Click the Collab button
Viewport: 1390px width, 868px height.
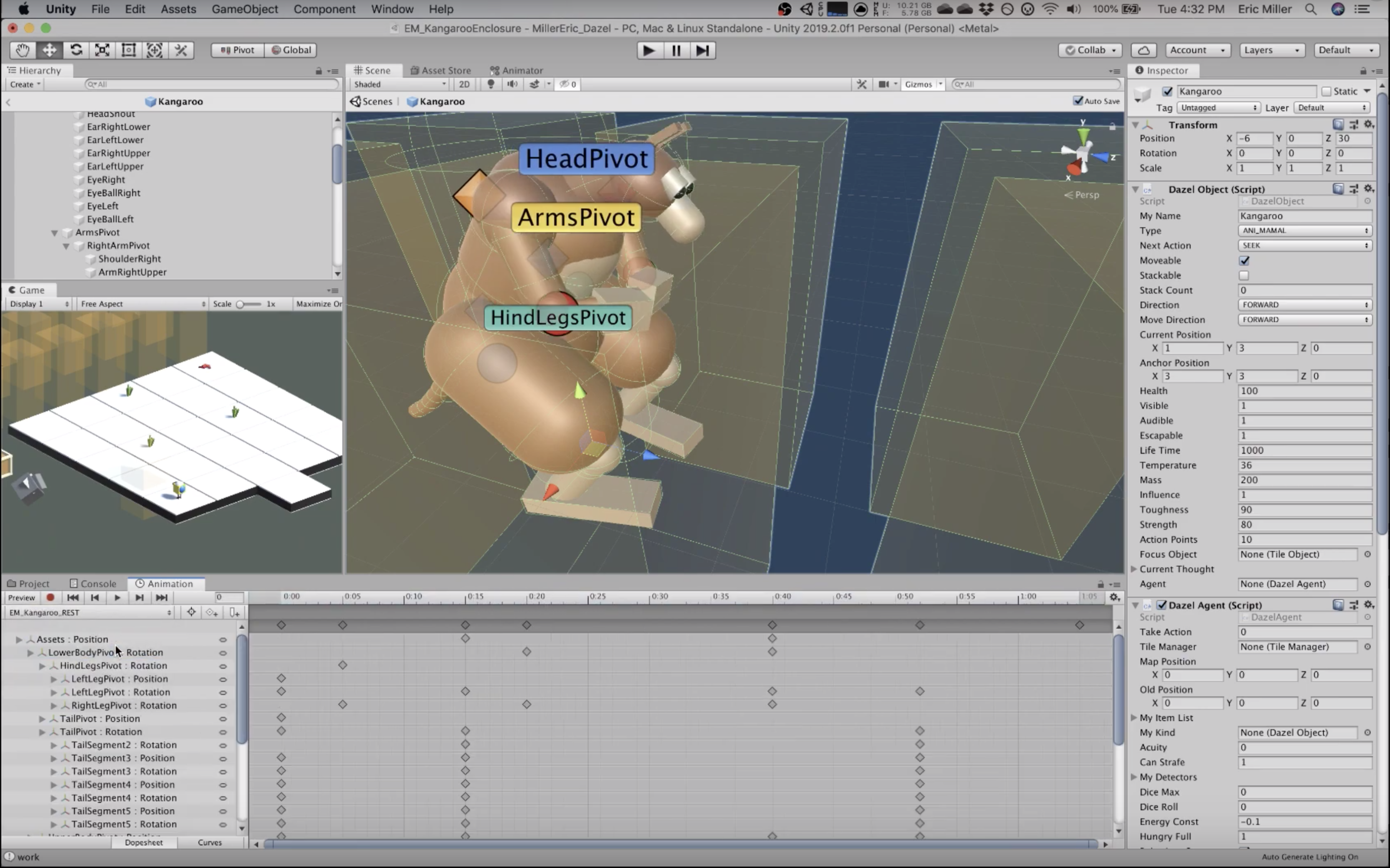pos(1090,50)
